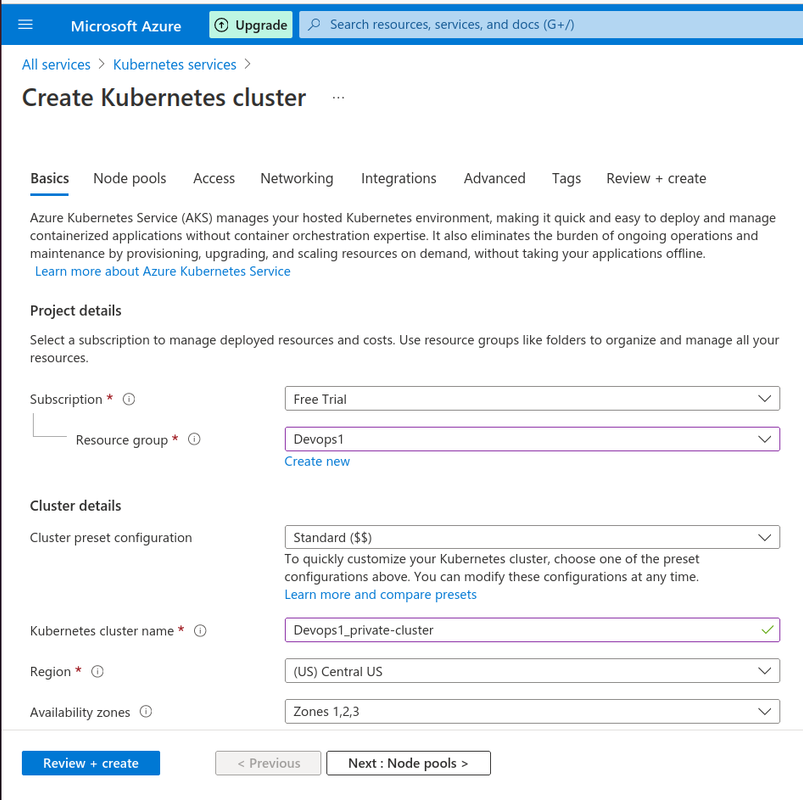
Task: Click the Cluster details heading
Action: [x=76, y=506]
